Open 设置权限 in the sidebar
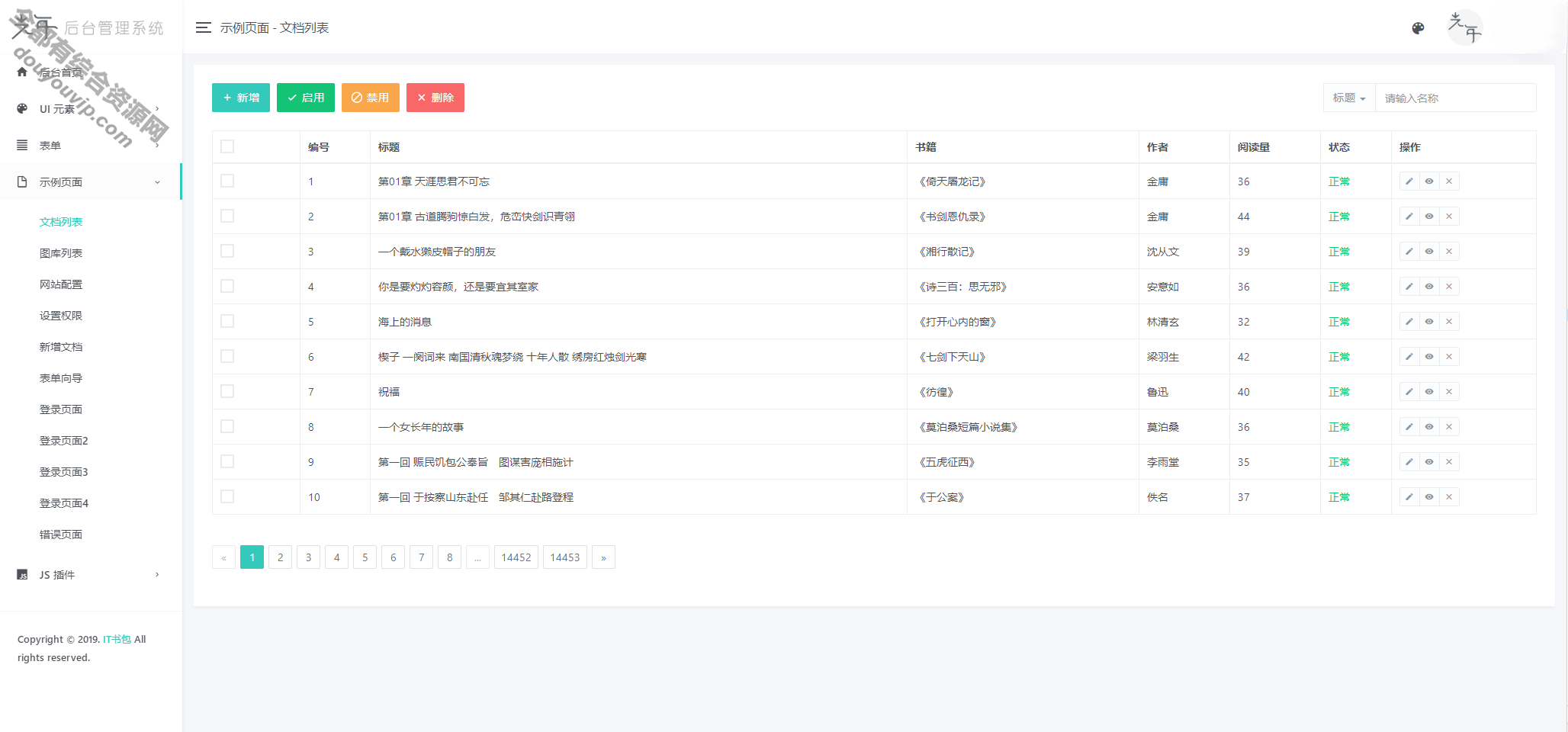 (x=61, y=316)
